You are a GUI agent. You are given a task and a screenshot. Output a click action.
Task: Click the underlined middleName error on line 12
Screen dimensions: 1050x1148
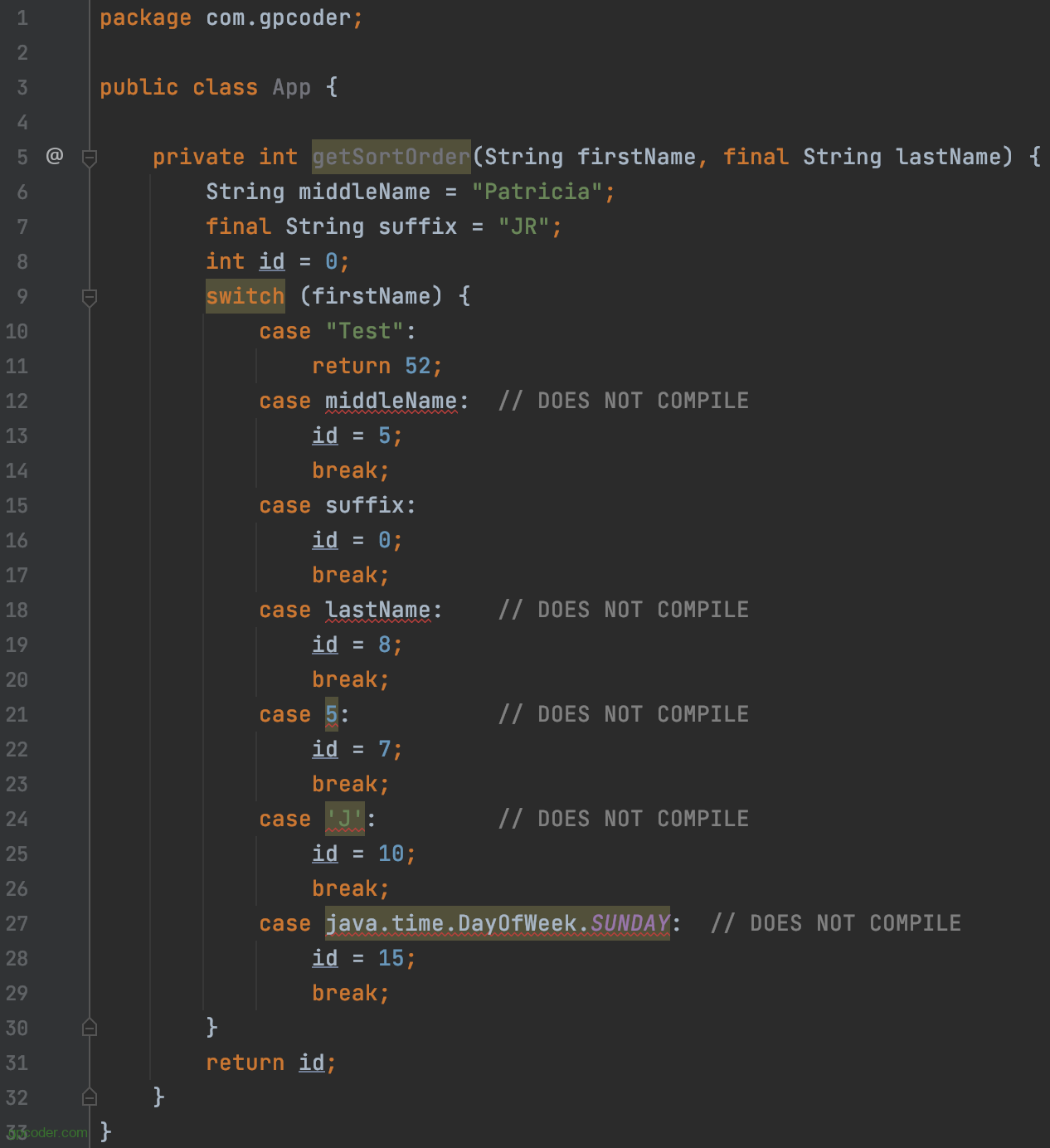click(391, 401)
